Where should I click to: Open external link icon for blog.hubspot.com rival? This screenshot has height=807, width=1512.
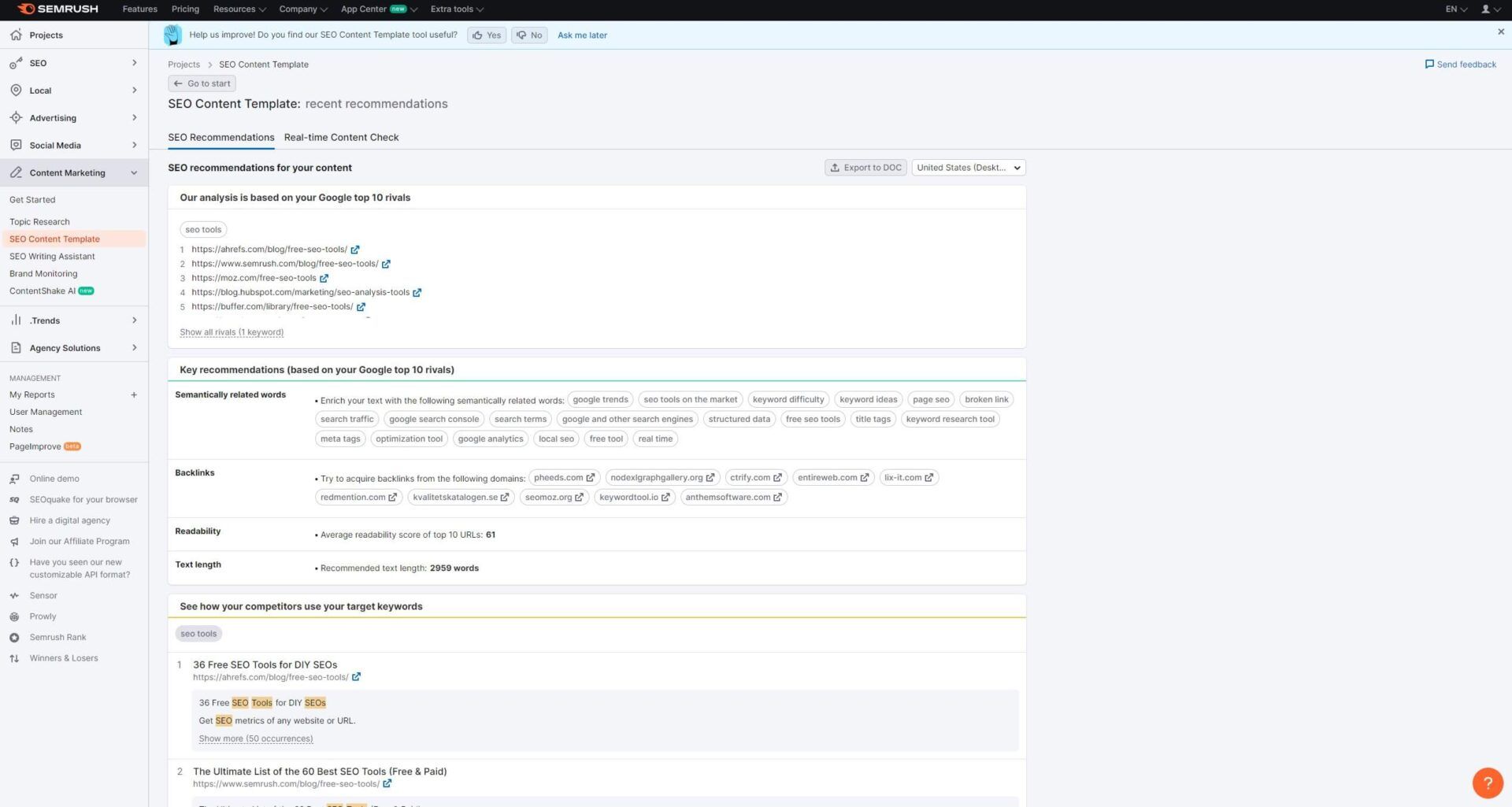417,293
